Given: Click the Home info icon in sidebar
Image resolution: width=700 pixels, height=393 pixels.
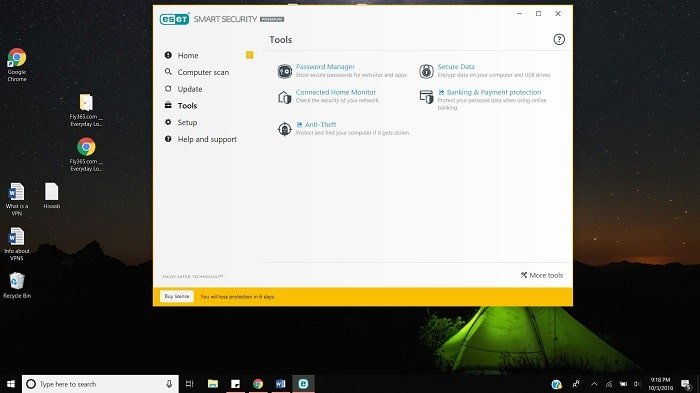Looking at the screenshot, I should (x=168, y=55).
